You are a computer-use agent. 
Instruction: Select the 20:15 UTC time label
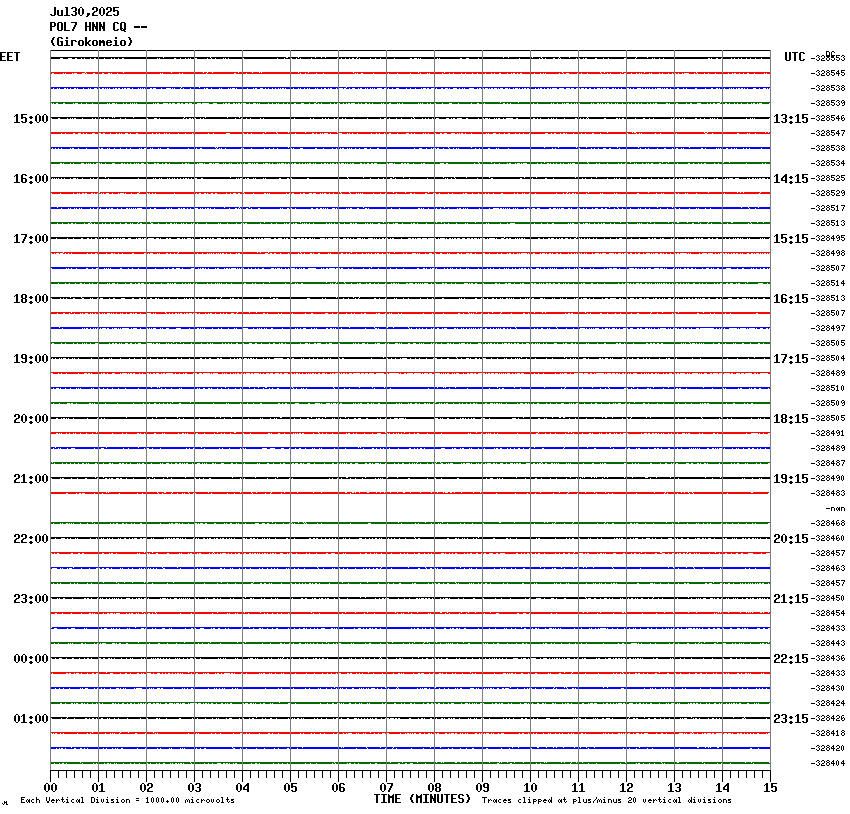pos(790,539)
